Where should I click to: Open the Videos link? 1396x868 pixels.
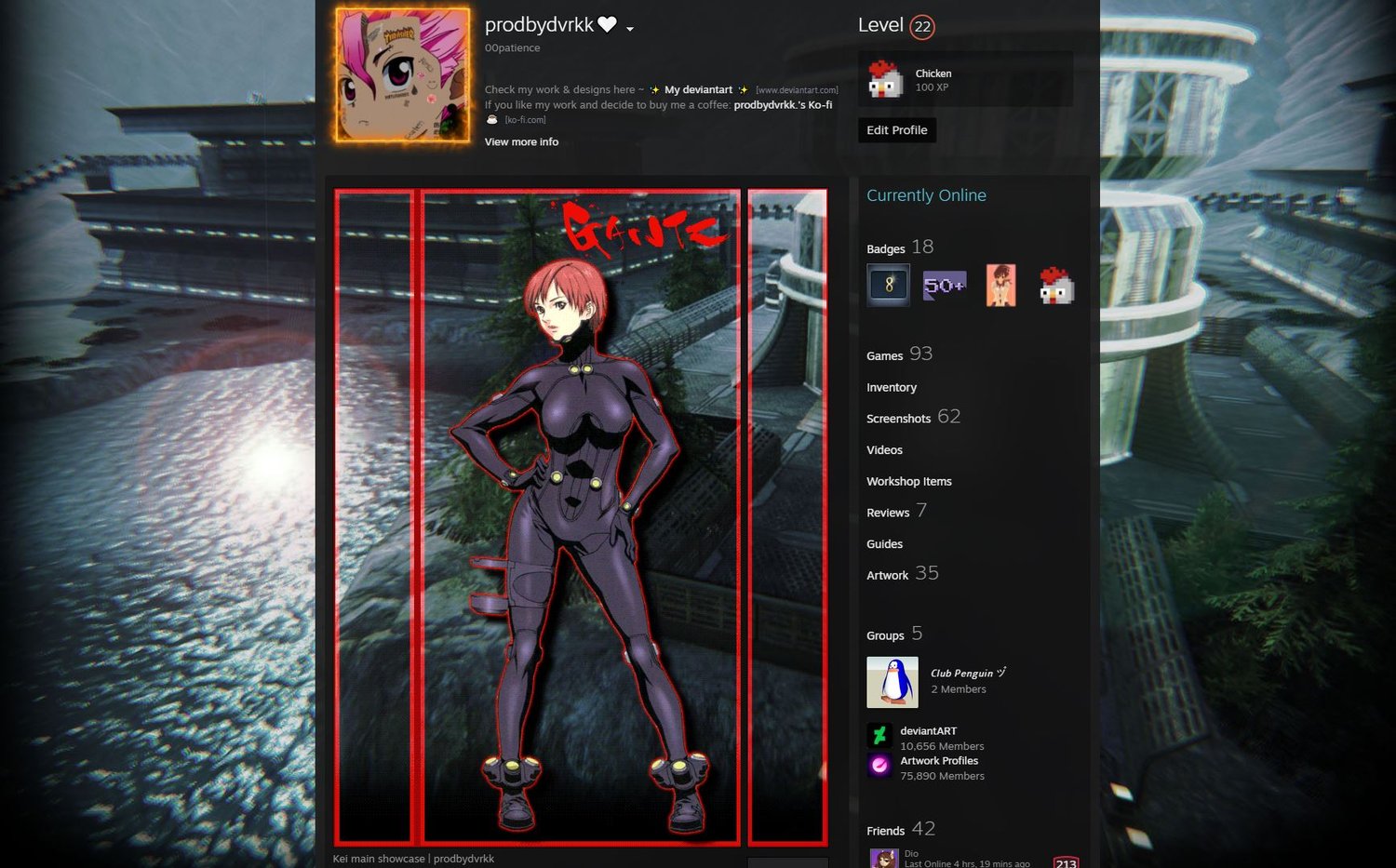tap(884, 449)
